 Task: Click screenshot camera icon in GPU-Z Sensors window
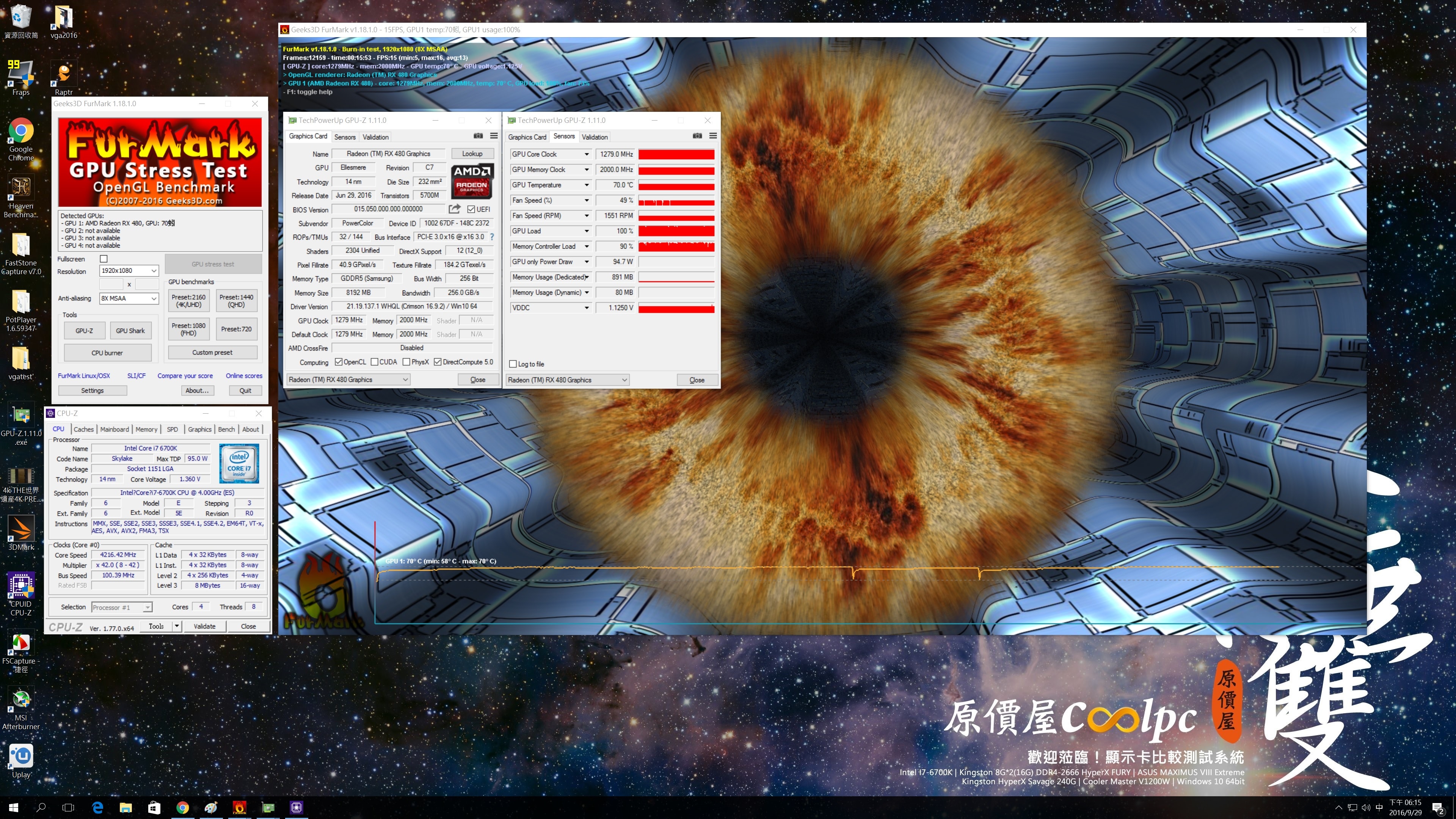698,136
